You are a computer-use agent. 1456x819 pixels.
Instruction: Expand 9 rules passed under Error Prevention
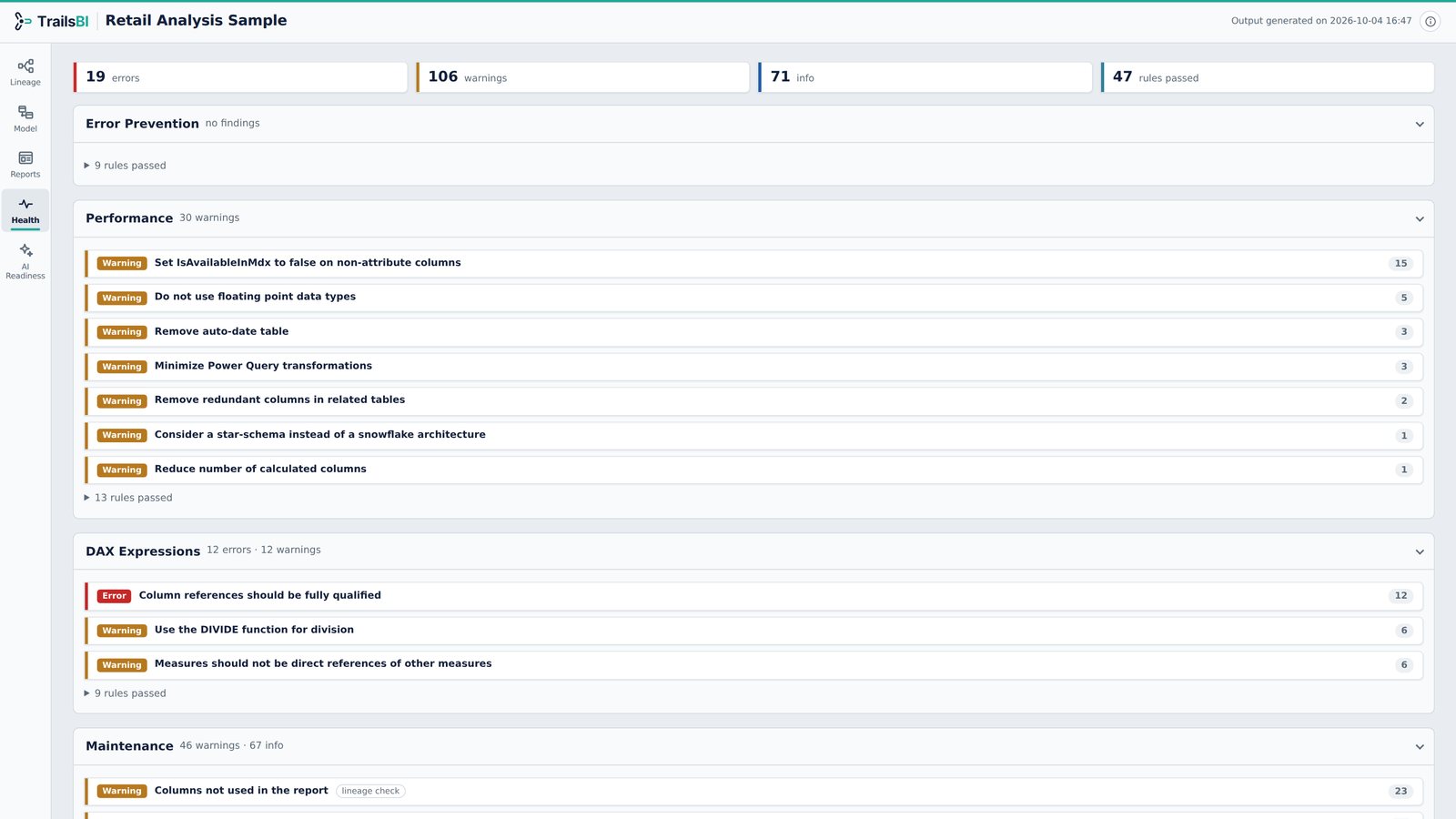[x=126, y=166]
